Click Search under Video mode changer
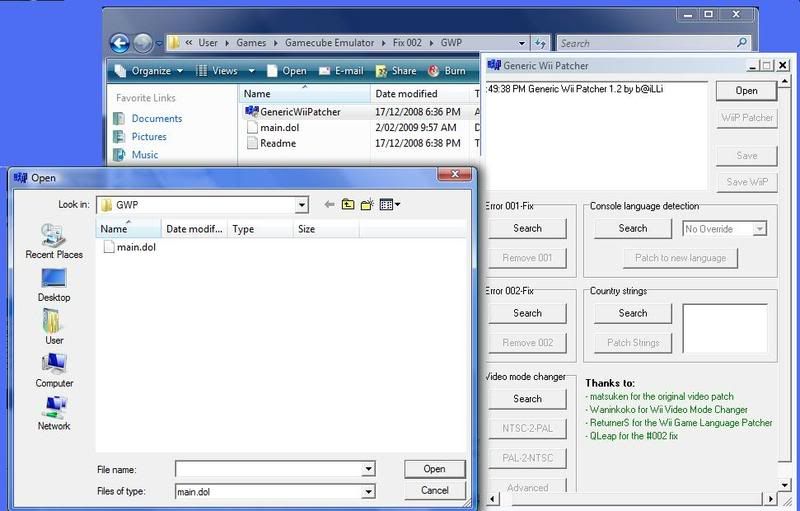 pos(527,399)
